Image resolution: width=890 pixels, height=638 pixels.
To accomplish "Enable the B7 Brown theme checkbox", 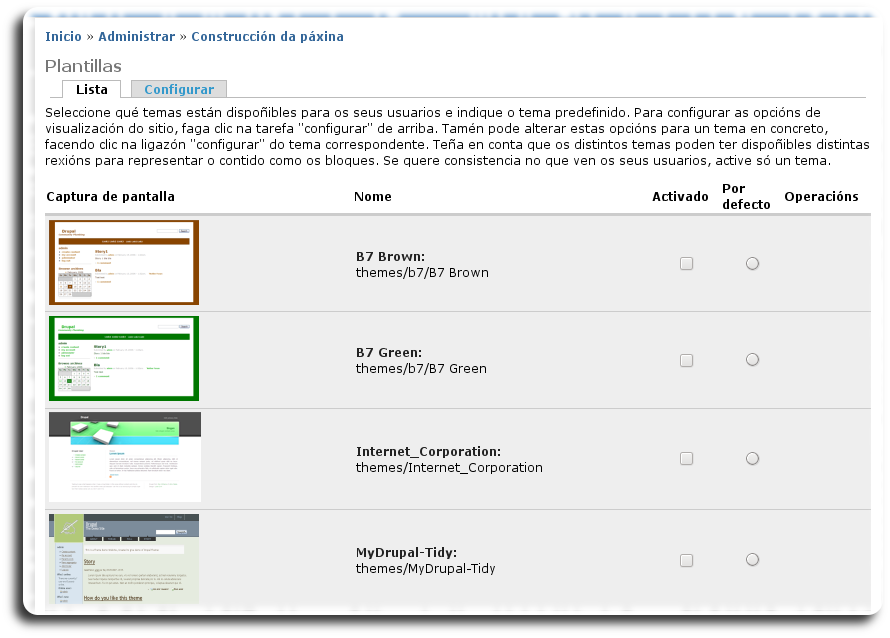I will tap(686, 264).
